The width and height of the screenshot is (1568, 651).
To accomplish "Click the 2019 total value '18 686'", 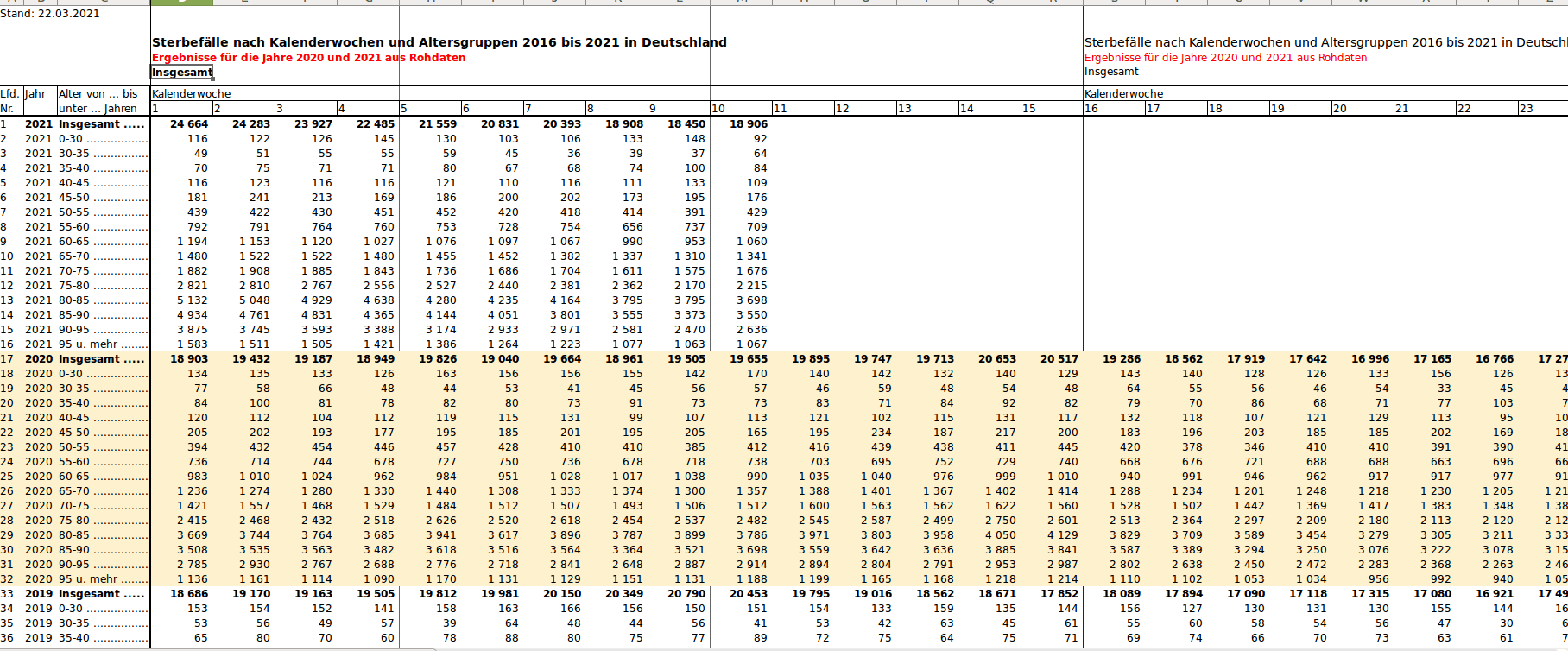I will (189, 594).
